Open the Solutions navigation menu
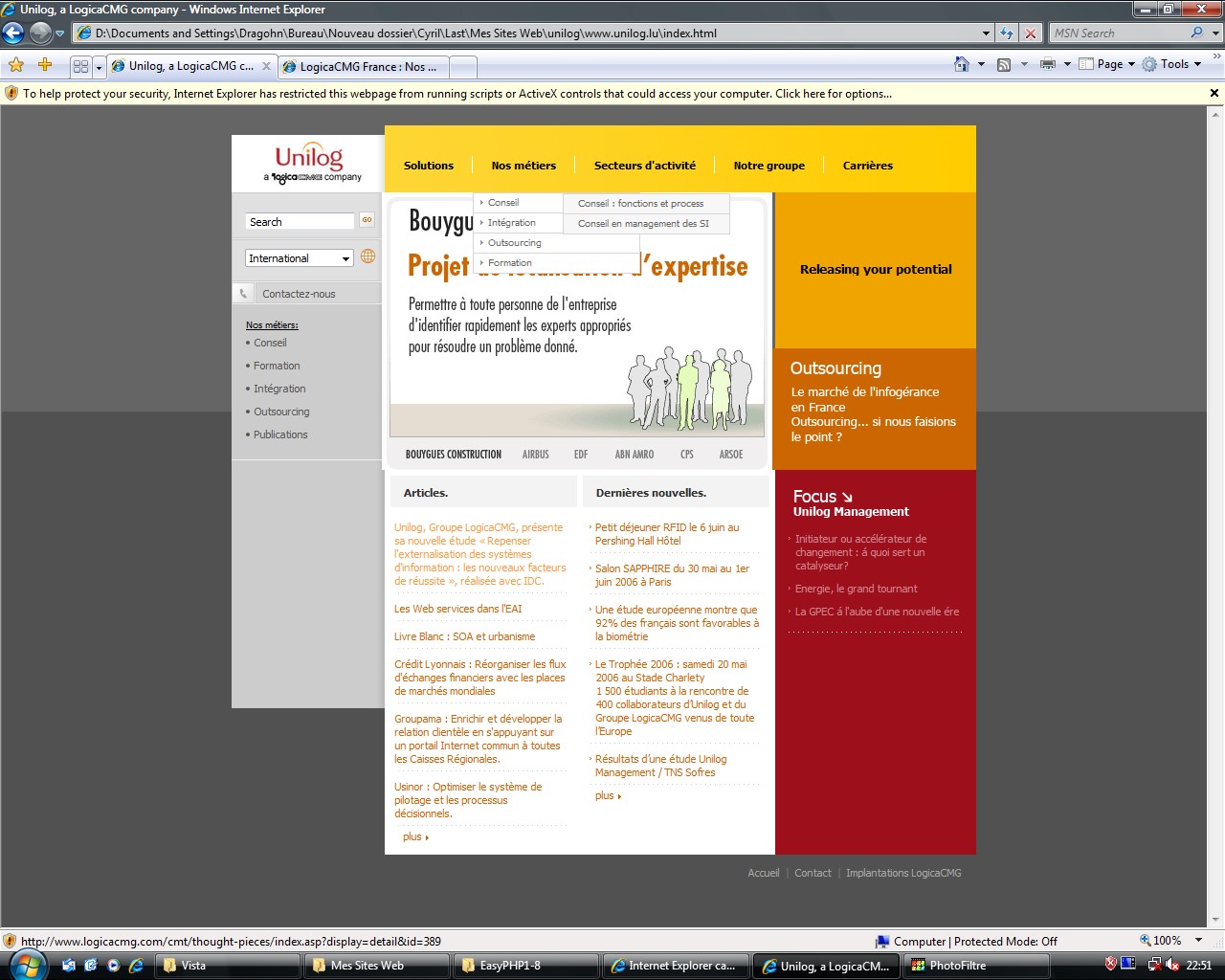Screen dimensions: 1225x980 429,166
